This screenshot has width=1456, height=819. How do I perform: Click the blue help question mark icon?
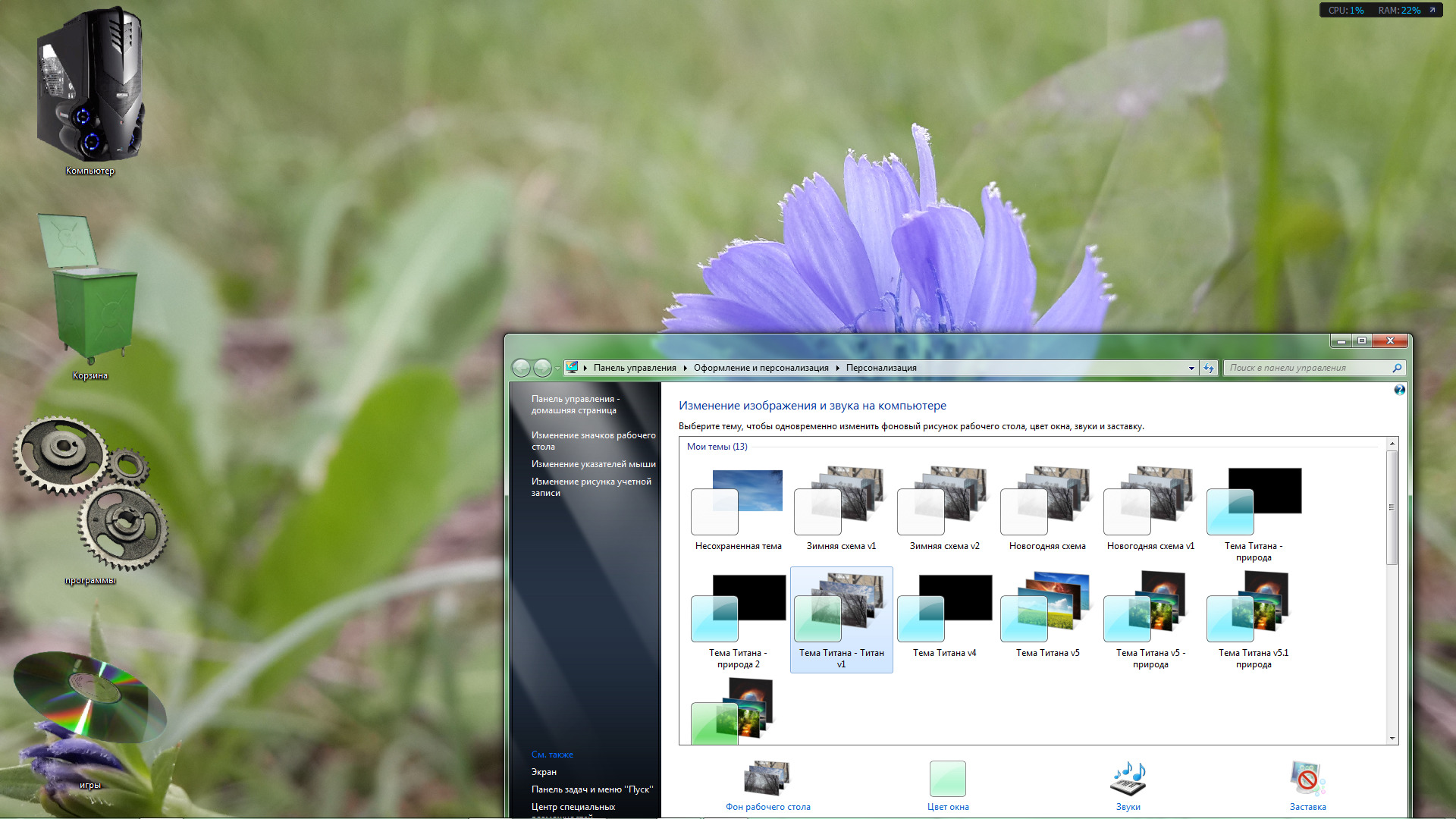[x=1399, y=390]
